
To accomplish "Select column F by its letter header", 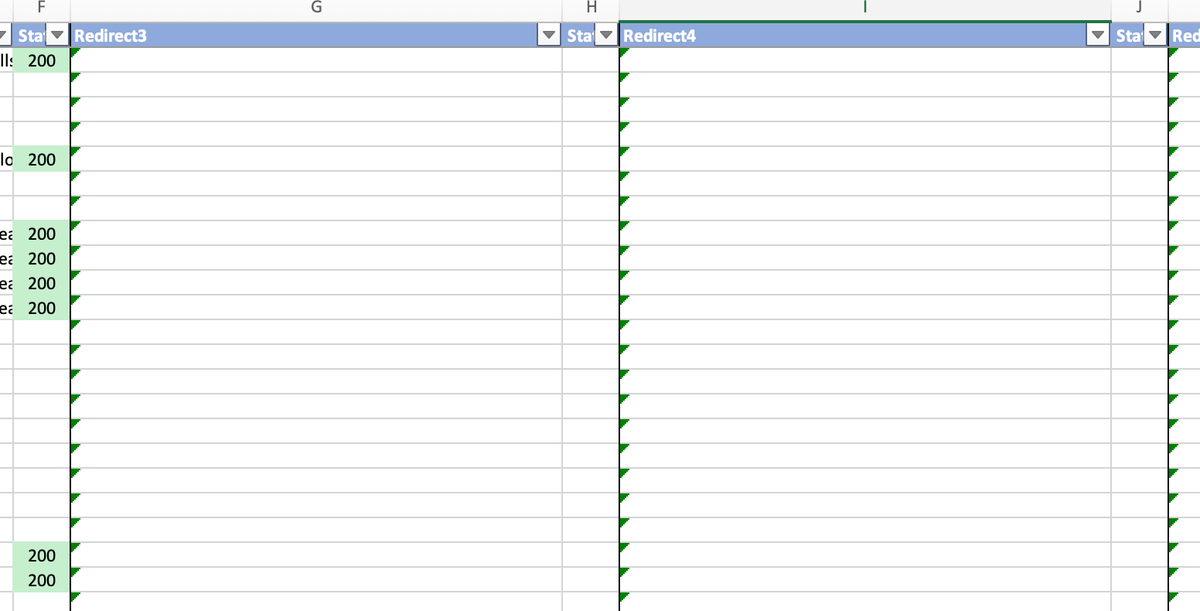I will tap(41, 9).
